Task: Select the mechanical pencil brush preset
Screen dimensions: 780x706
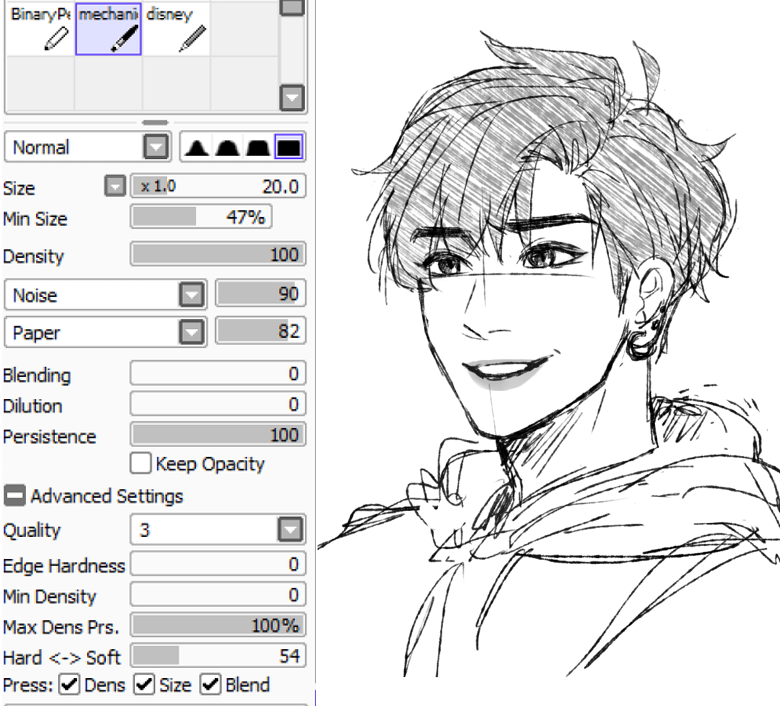Action: point(108,29)
